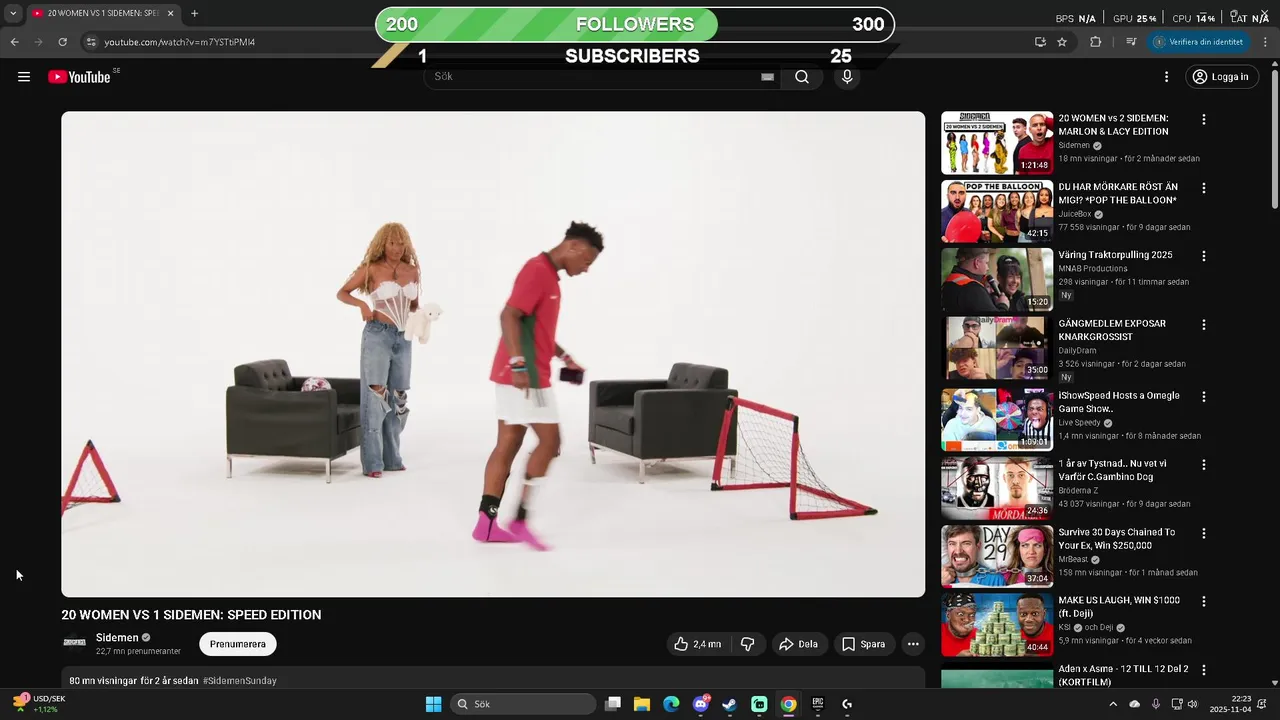The height and width of the screenshot is (720, 1280).
Task: Open Chrome extensions puzzle icon
Action: 1096,42
